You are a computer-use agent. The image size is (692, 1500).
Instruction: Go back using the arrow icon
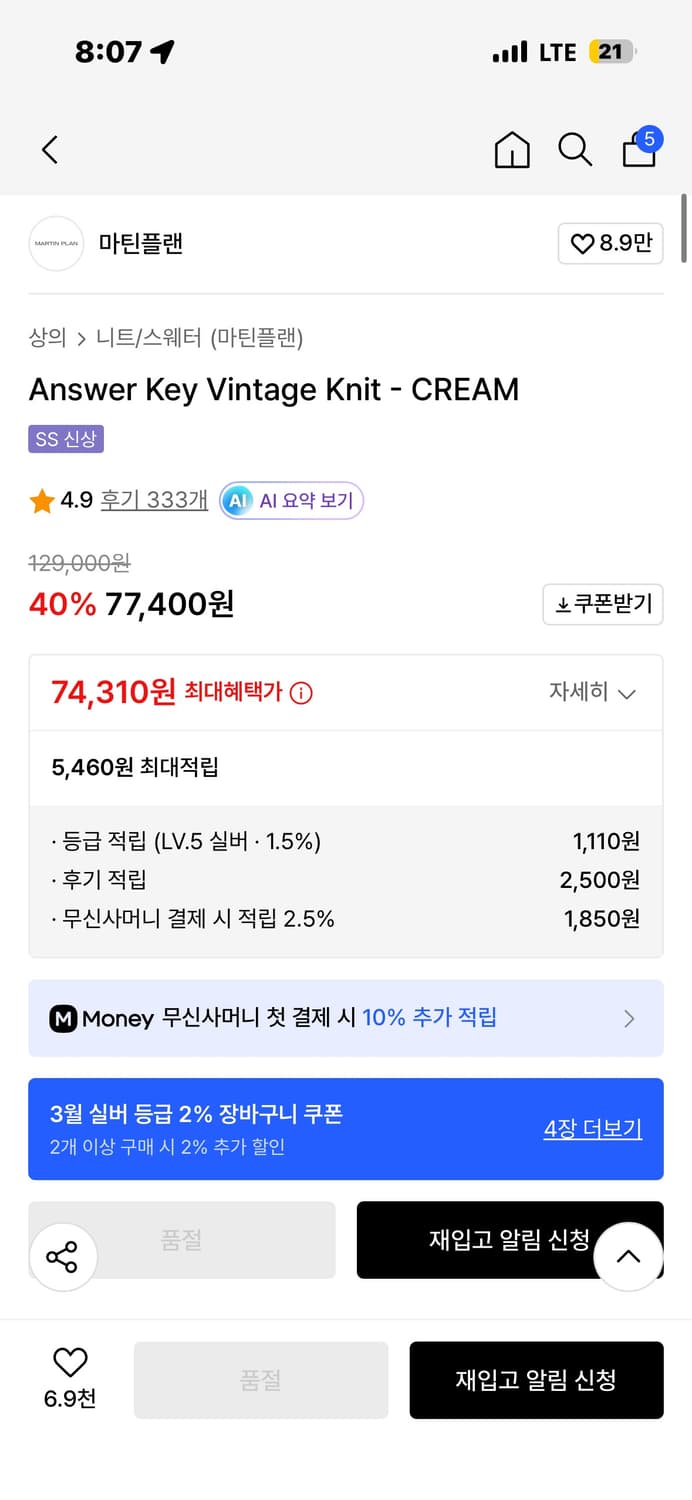[x=49, y=149]
